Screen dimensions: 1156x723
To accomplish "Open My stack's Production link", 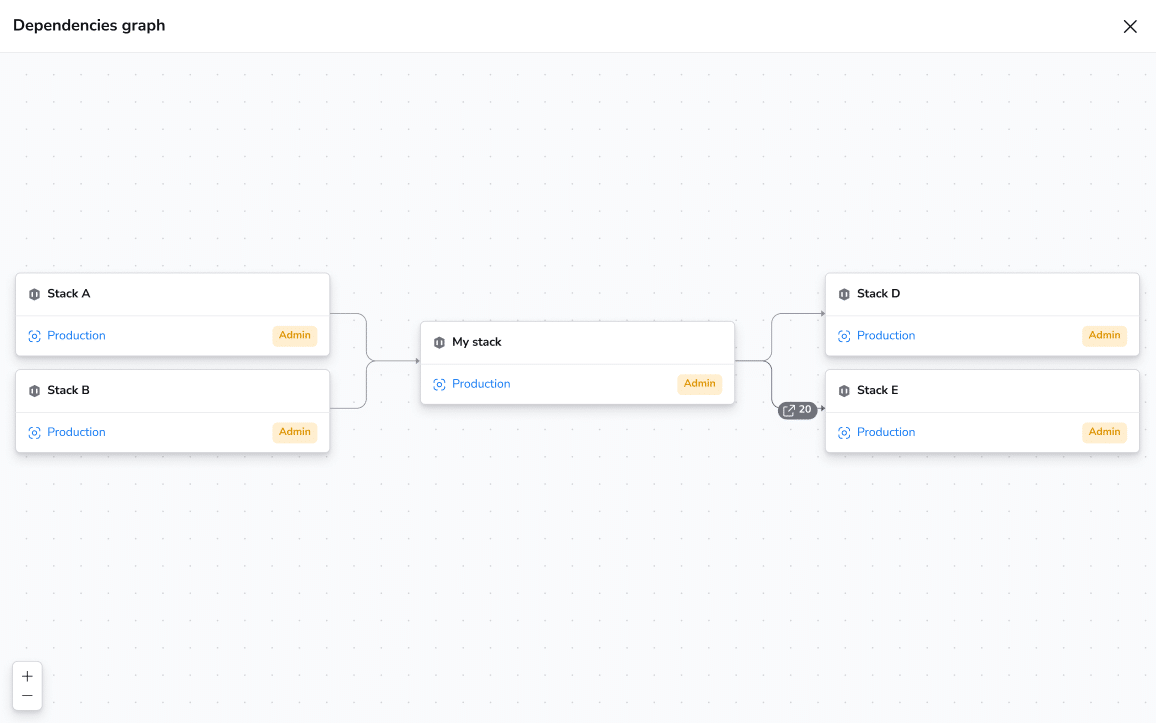I will (481, 383).
